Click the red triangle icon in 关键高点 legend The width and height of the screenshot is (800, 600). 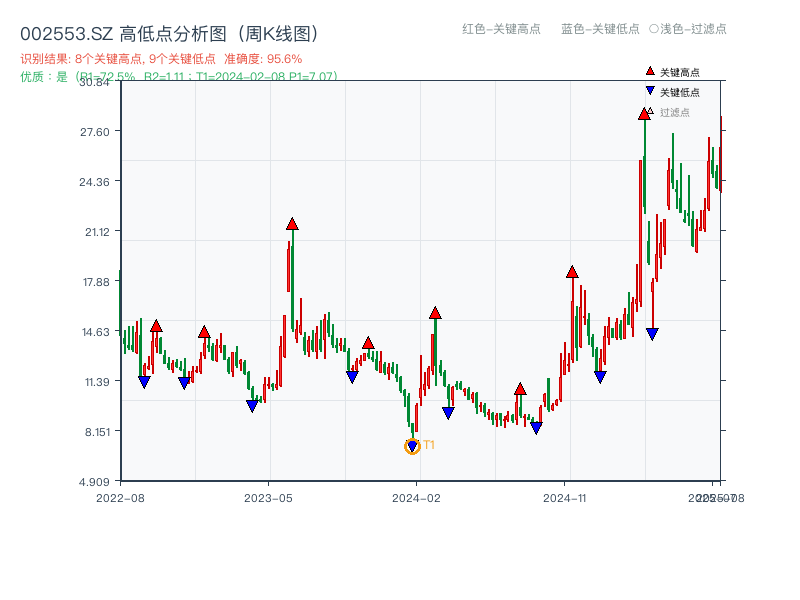coord(649,71)
